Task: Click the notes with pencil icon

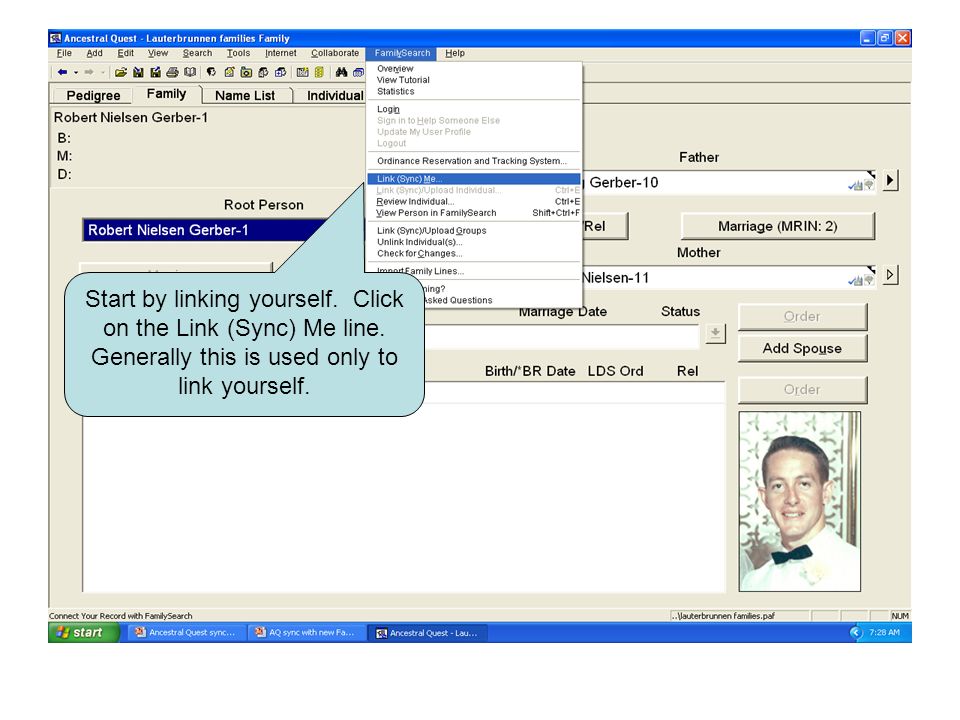Action: pos(229,72)
